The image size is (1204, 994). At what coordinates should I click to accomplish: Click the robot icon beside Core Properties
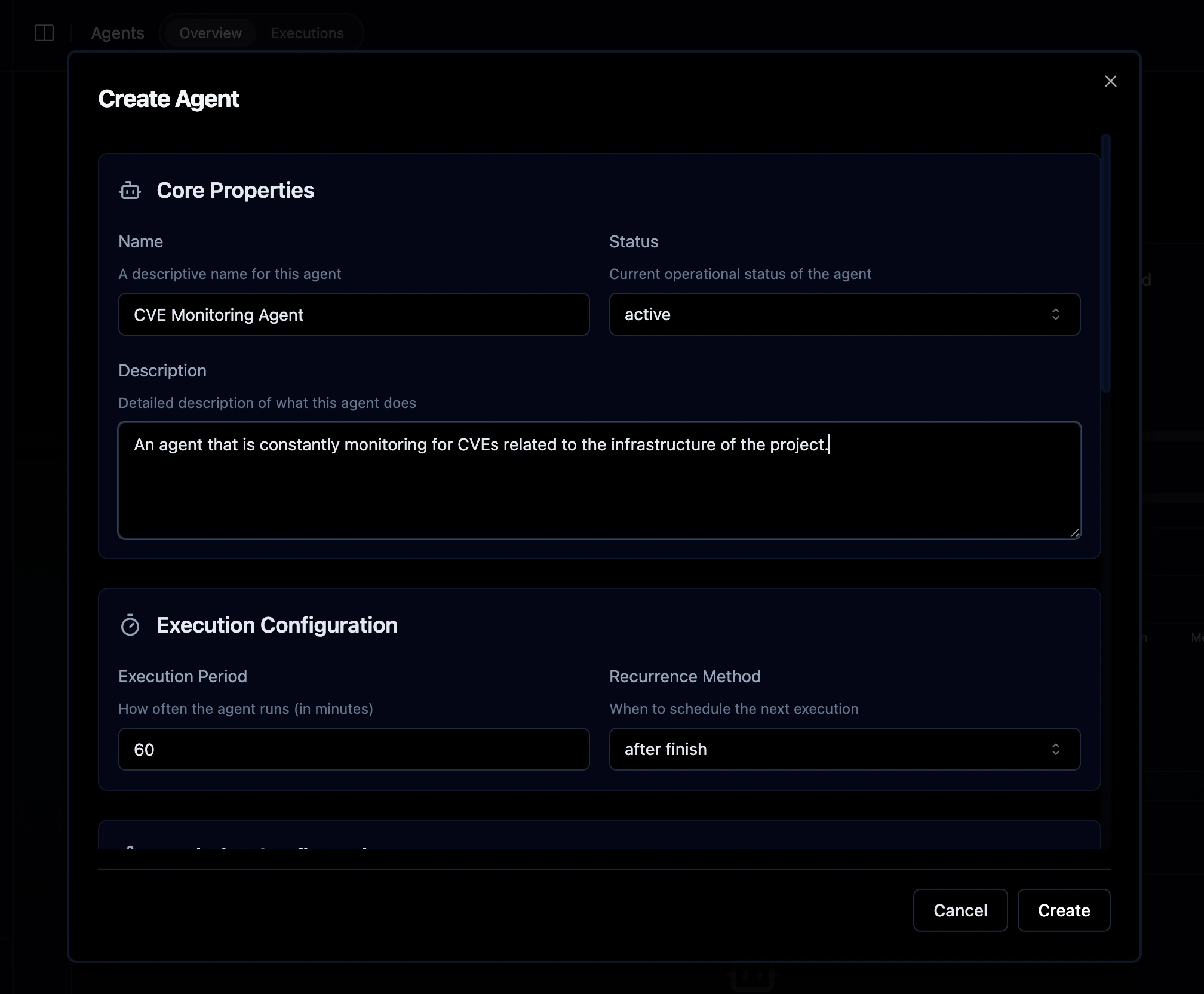click(x=130, y=191)
